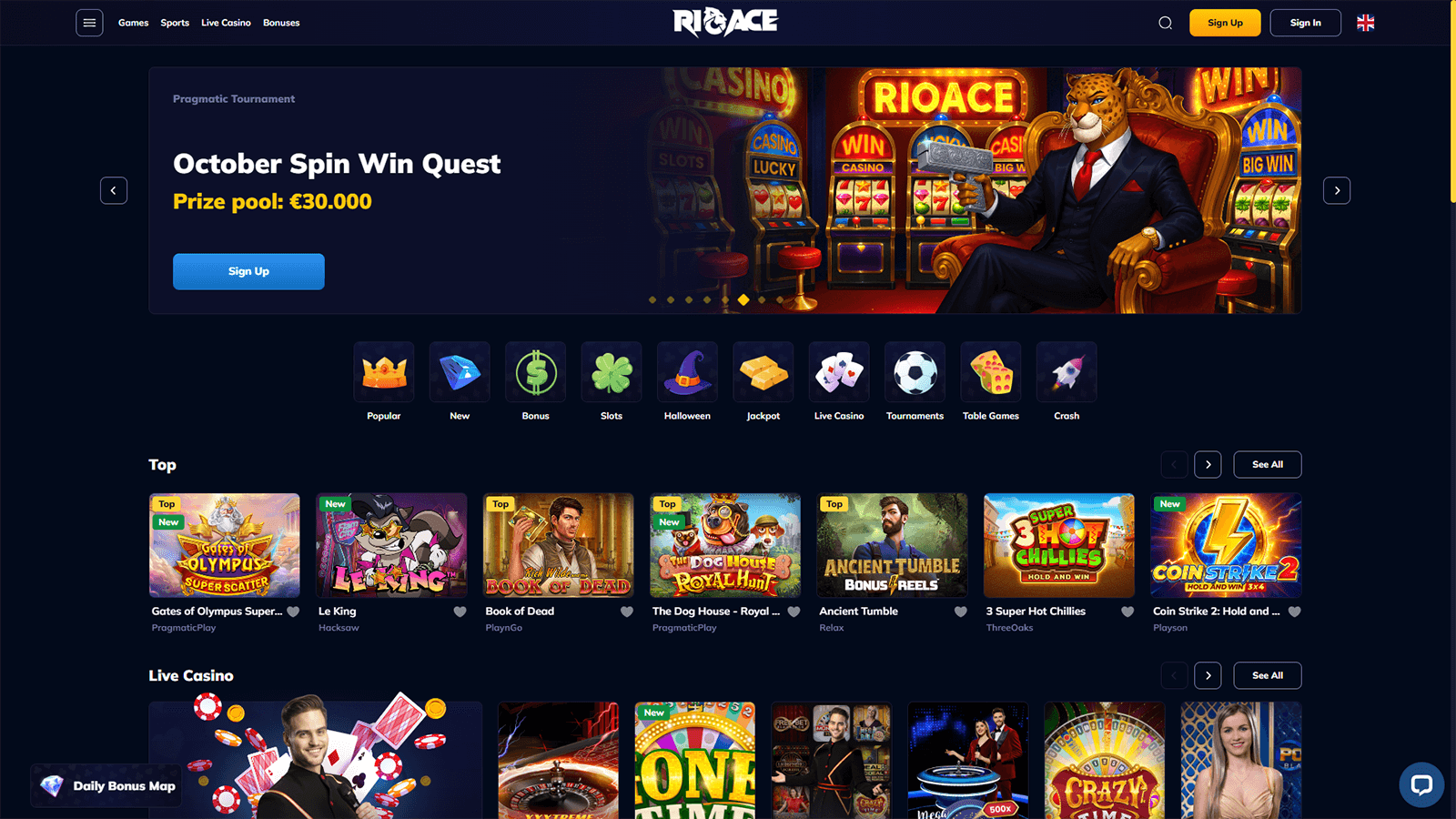This screenshot has width=1456, height=819.
Task: Choose the Jackpot gold bars icon
Action: [763, 372]
